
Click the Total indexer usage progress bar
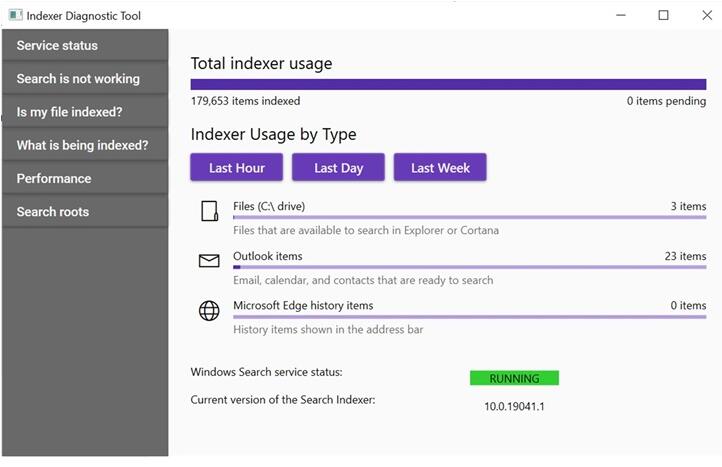pos(448,84)
